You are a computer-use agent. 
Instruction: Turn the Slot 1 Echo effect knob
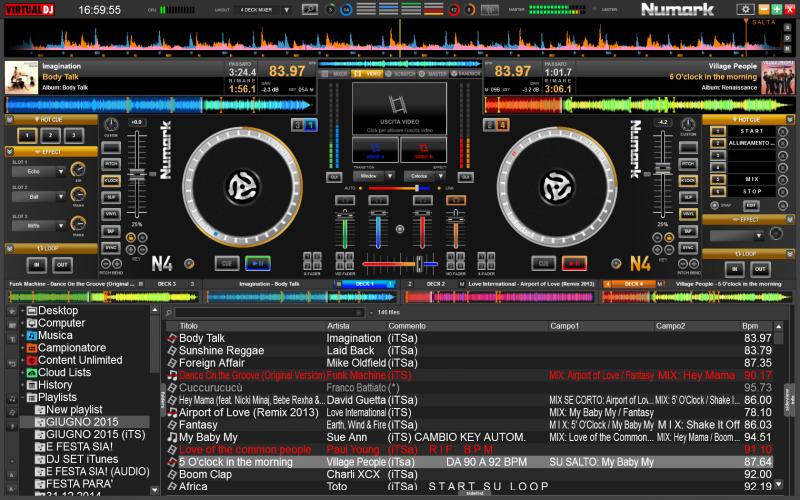78,169
